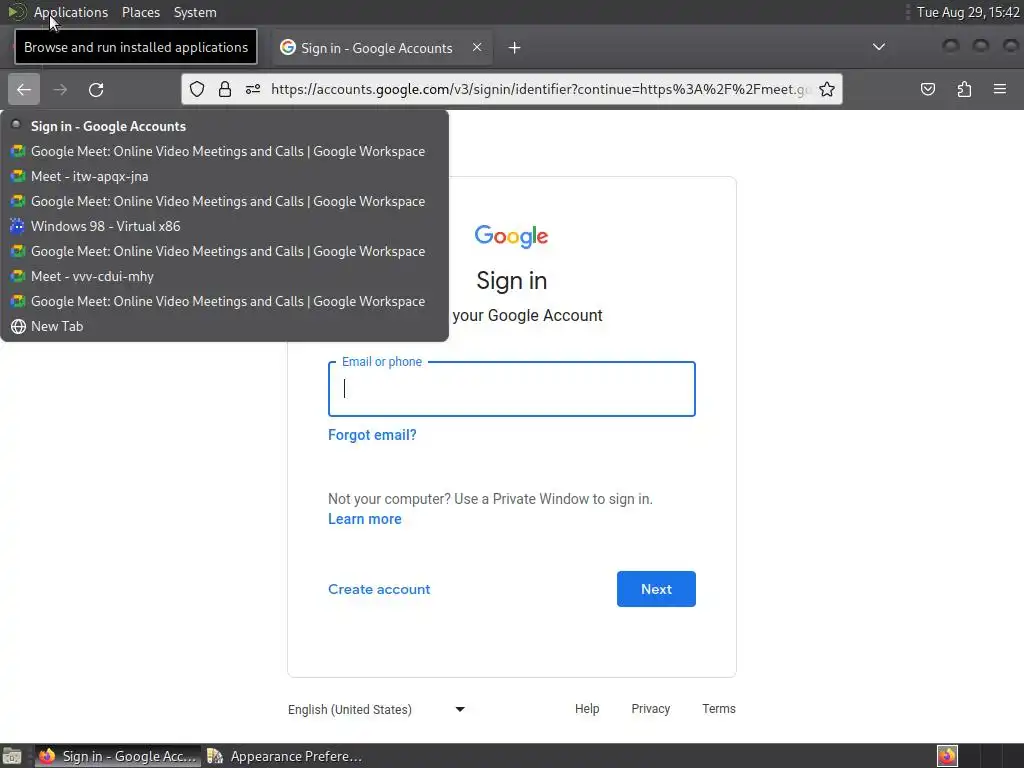Open the System menu

click(195, 12)
